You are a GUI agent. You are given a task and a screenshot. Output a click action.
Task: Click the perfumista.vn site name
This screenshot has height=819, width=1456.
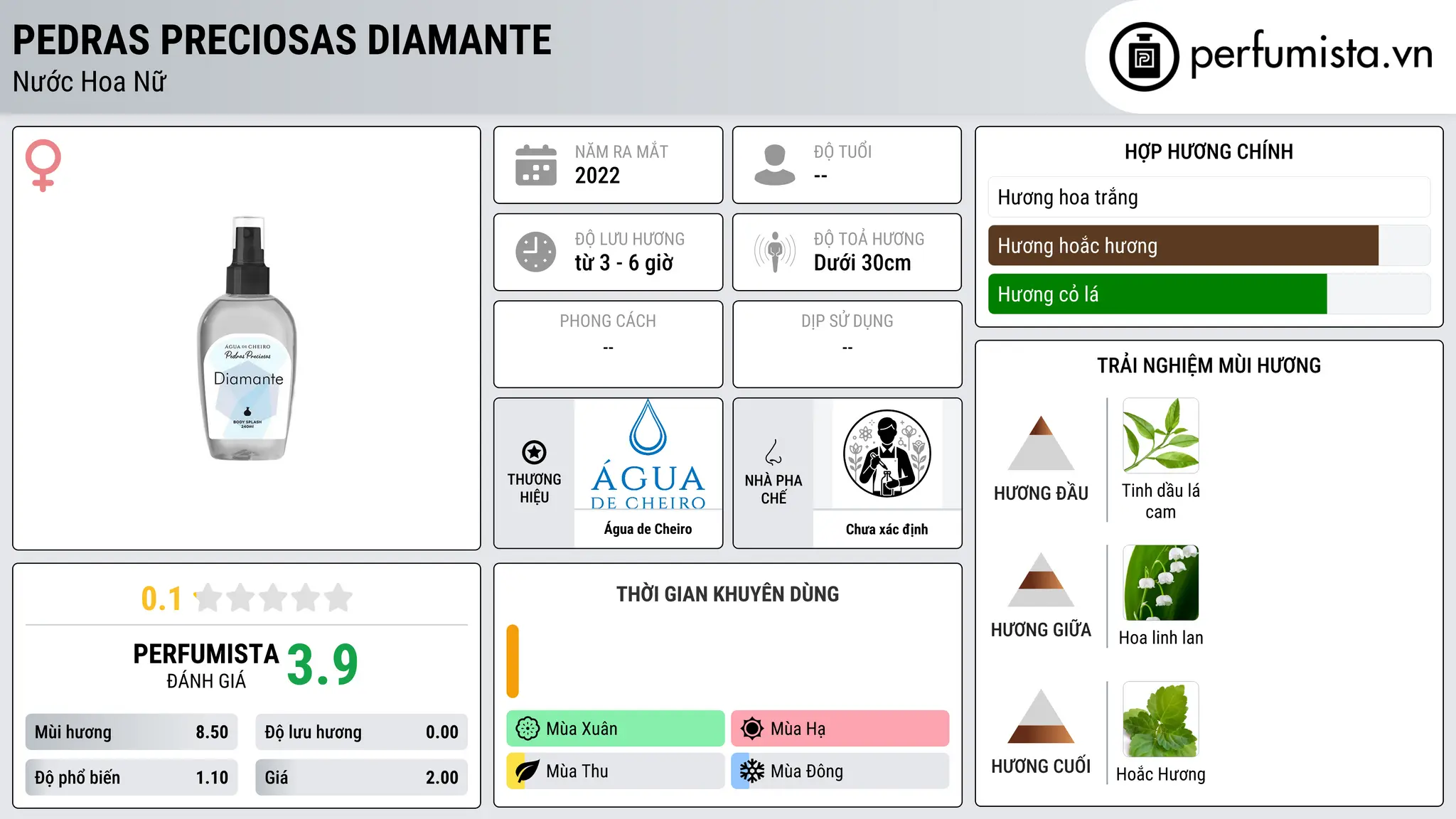pyautogui.click(x=1312, y=54)
